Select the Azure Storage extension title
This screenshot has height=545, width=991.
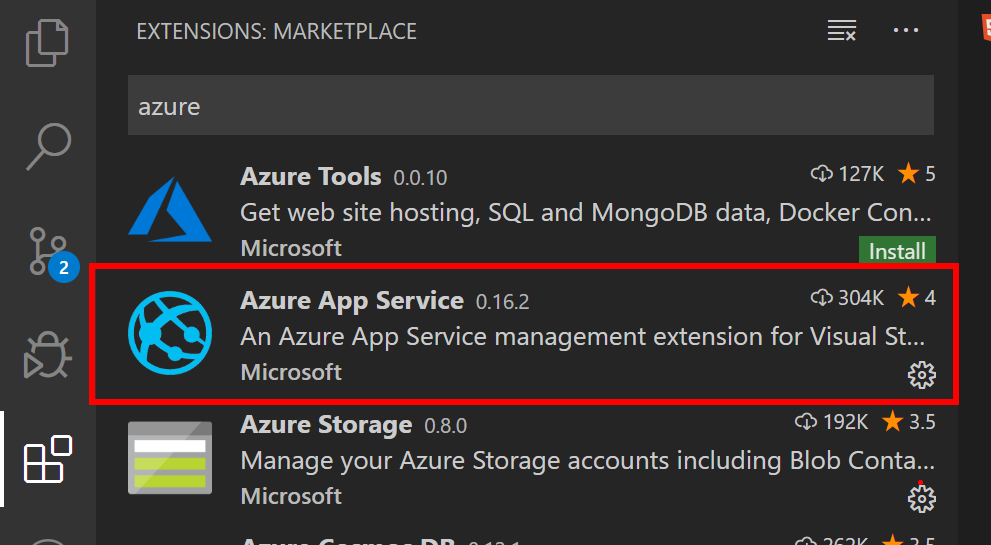(x=326, y=425)
